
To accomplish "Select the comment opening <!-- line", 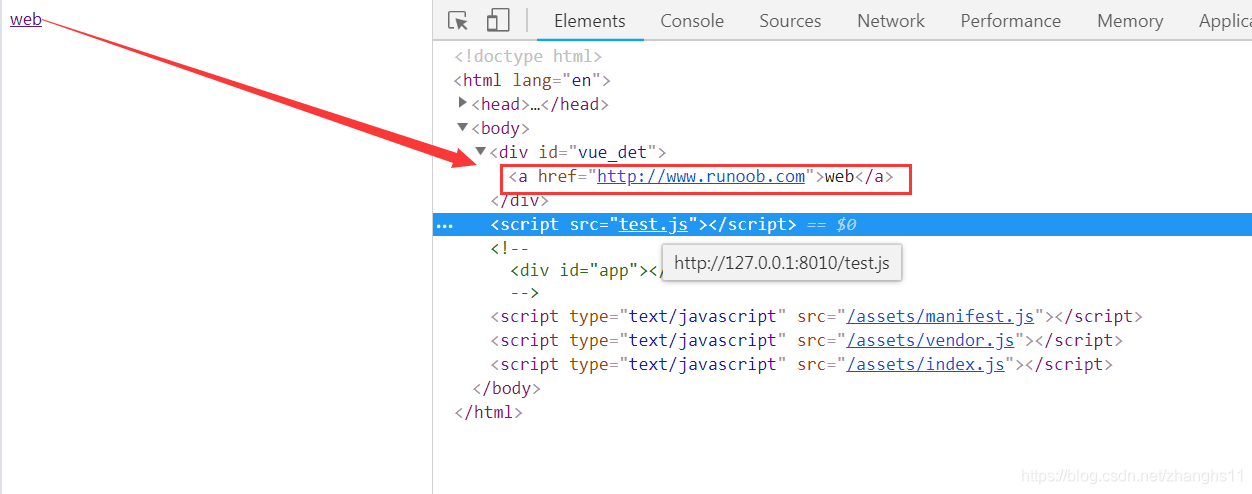I will click(510, 249).
